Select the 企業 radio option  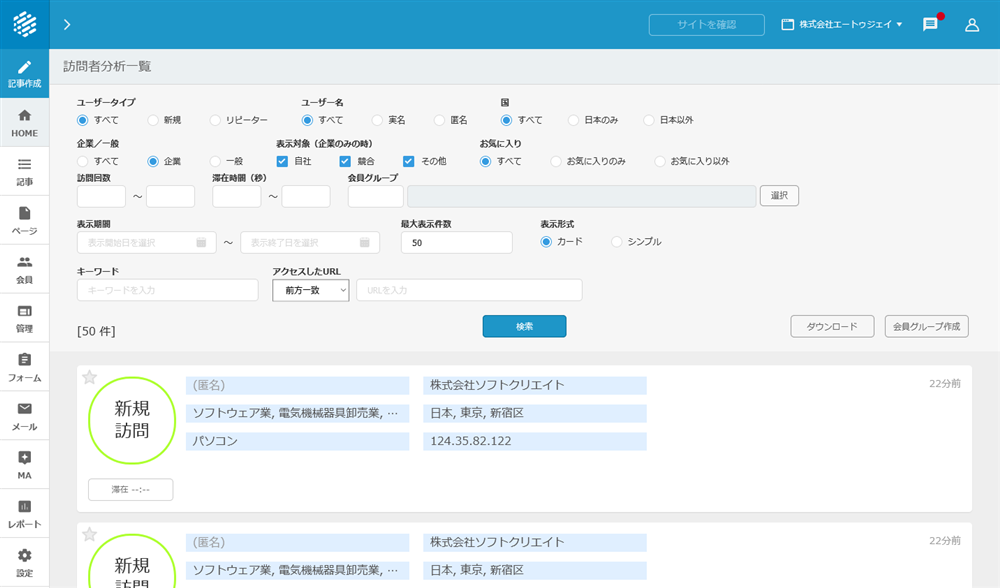pos(153,161)
